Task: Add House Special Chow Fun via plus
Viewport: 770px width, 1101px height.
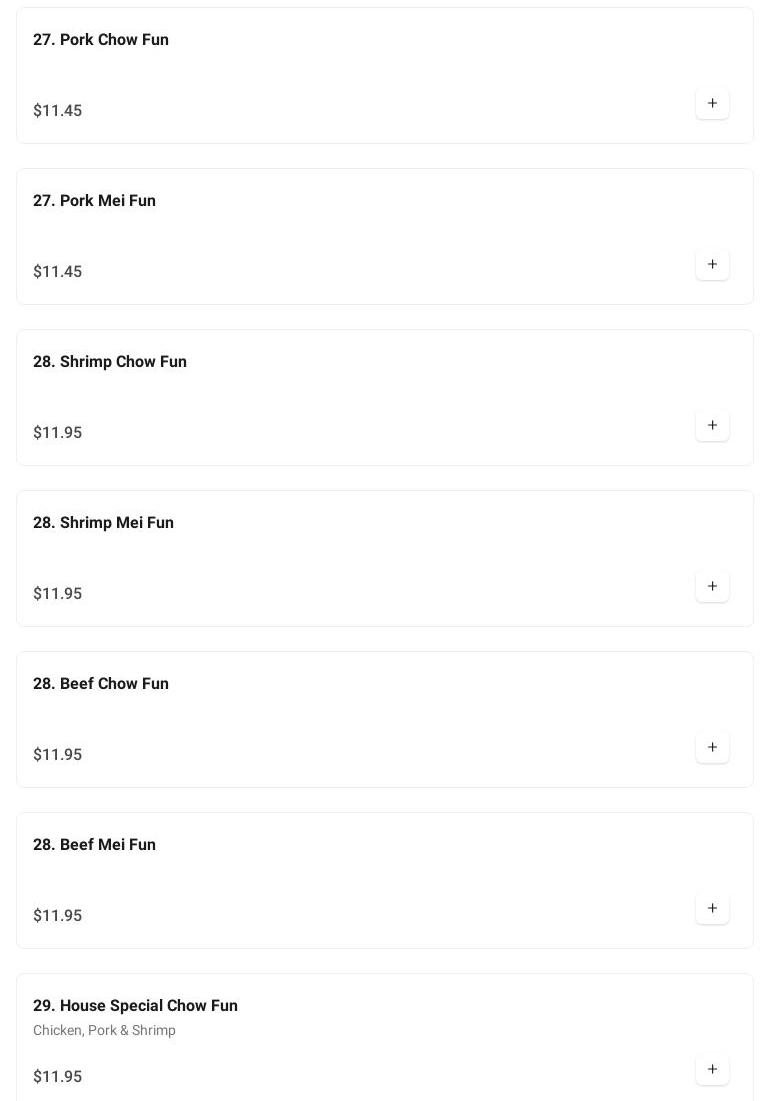Action: tap(712, 1070)
